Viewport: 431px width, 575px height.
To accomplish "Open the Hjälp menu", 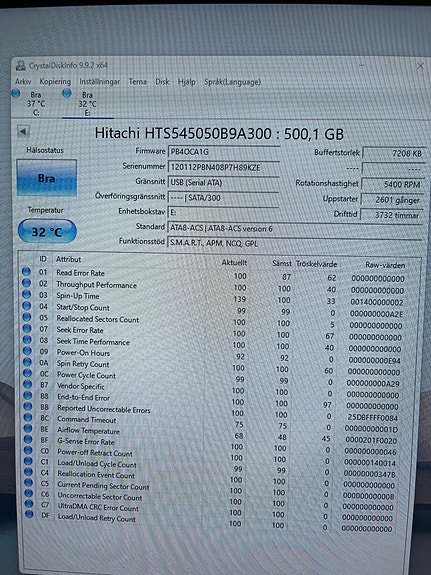I will pos(186,82).
